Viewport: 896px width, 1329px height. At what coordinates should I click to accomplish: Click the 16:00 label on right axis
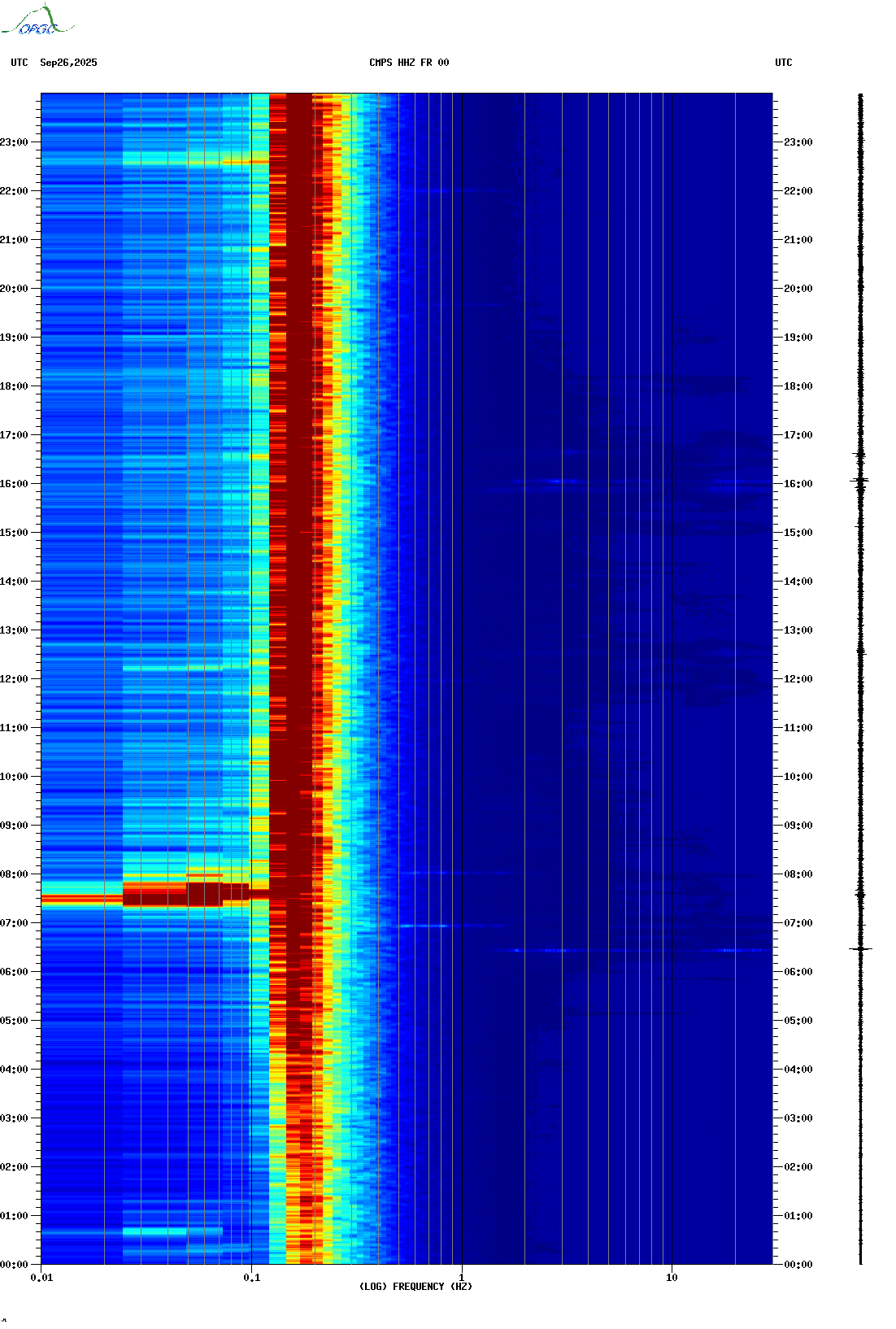798,484
